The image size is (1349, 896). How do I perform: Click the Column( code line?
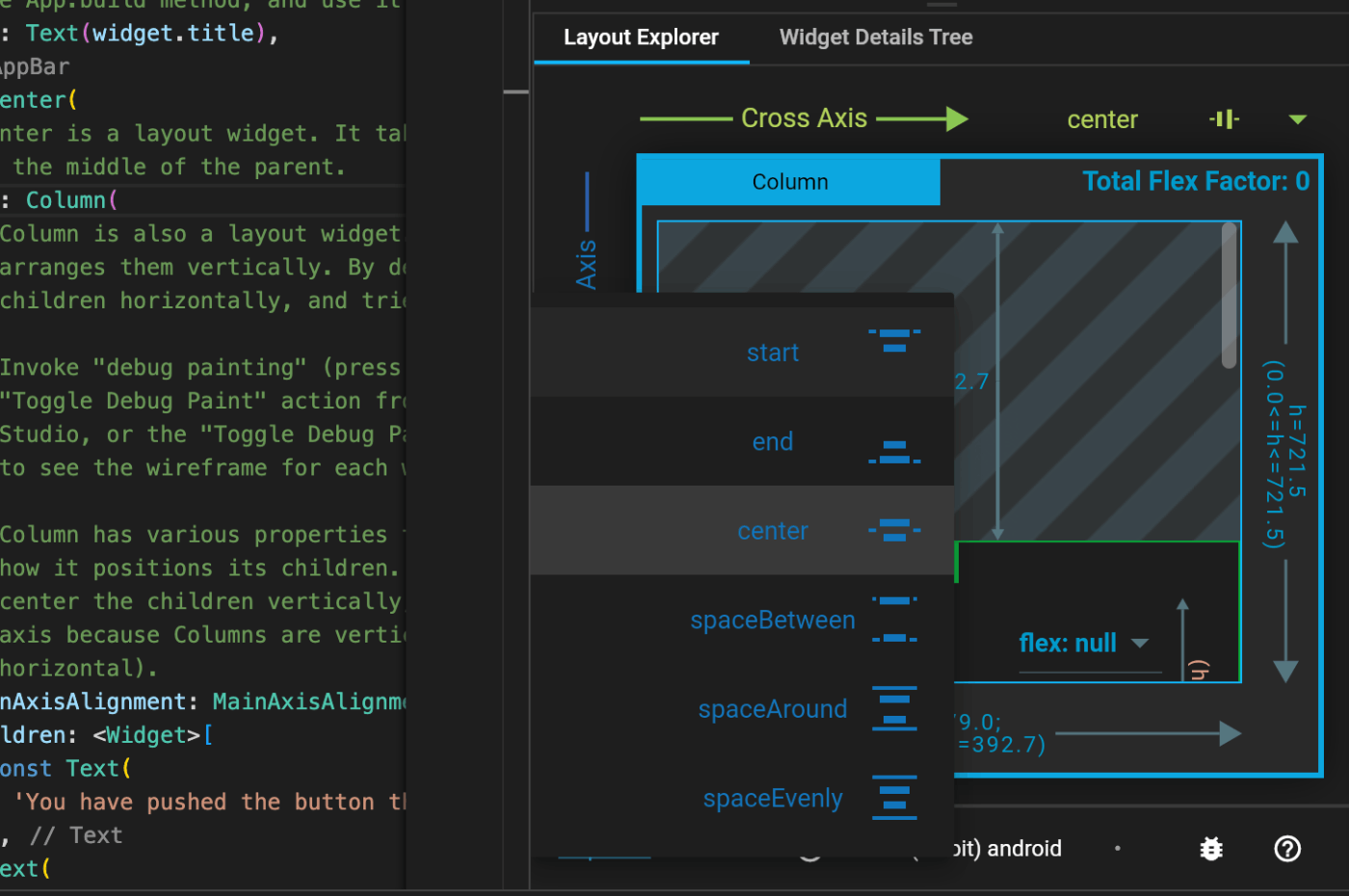72,200
